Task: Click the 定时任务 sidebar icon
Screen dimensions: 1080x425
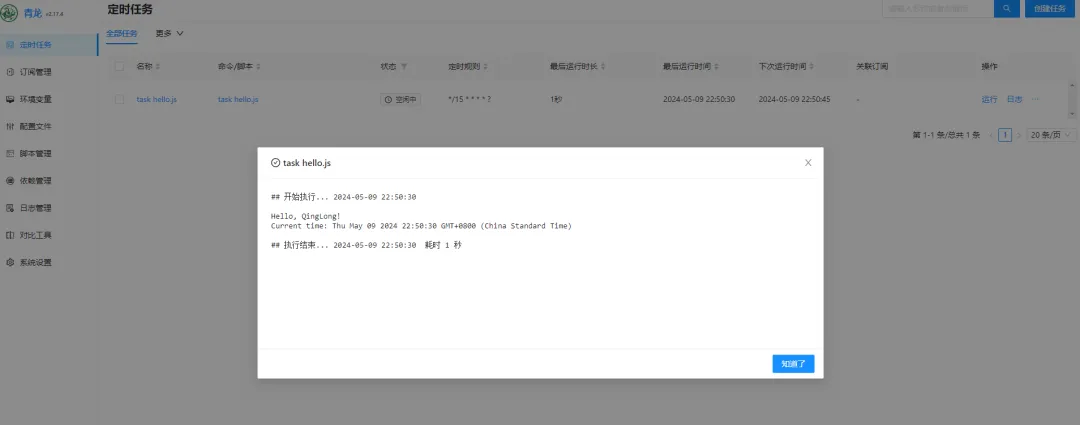Action: coord(10,44)
